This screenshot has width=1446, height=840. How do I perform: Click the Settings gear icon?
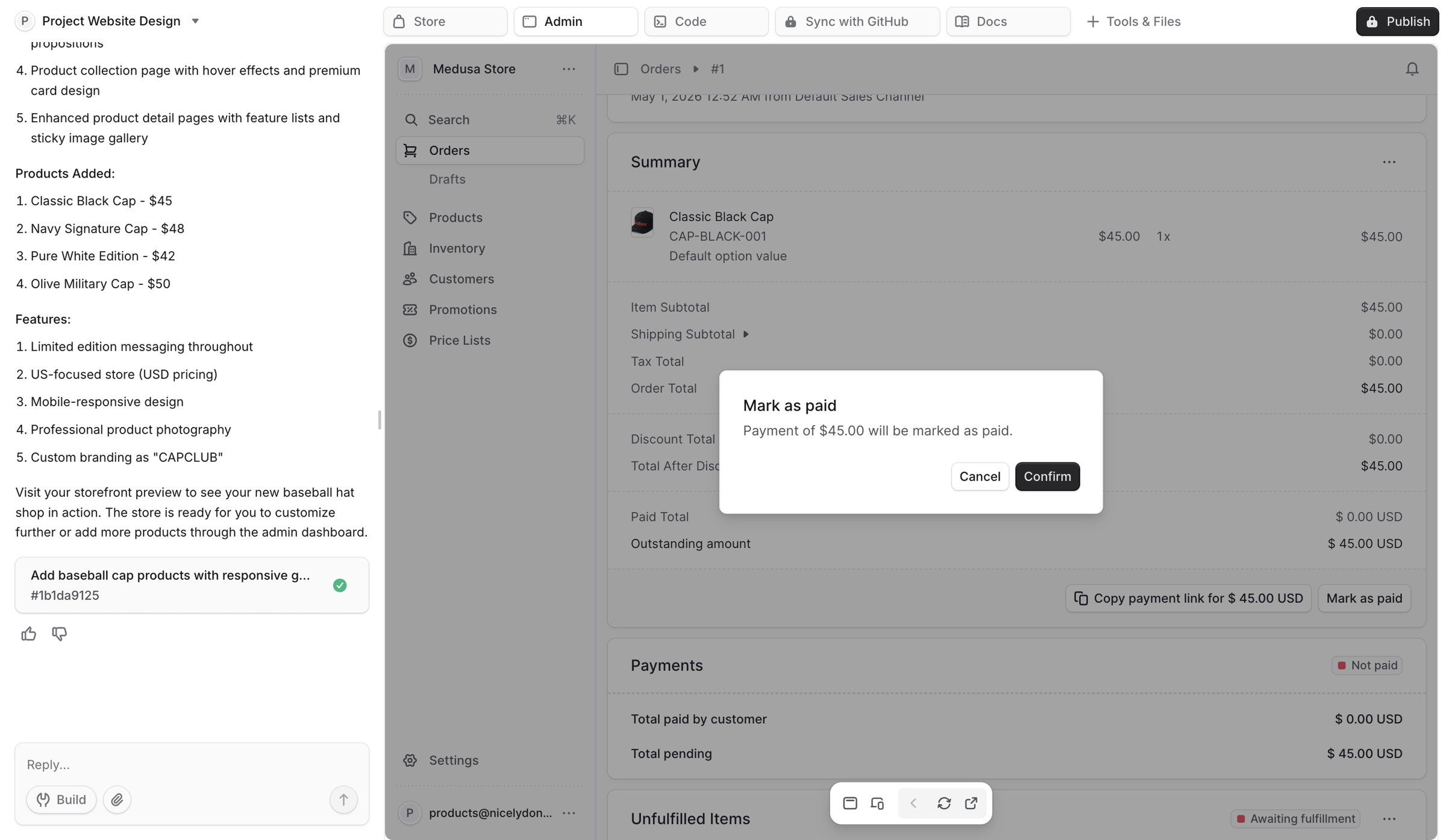click(410, 760)
